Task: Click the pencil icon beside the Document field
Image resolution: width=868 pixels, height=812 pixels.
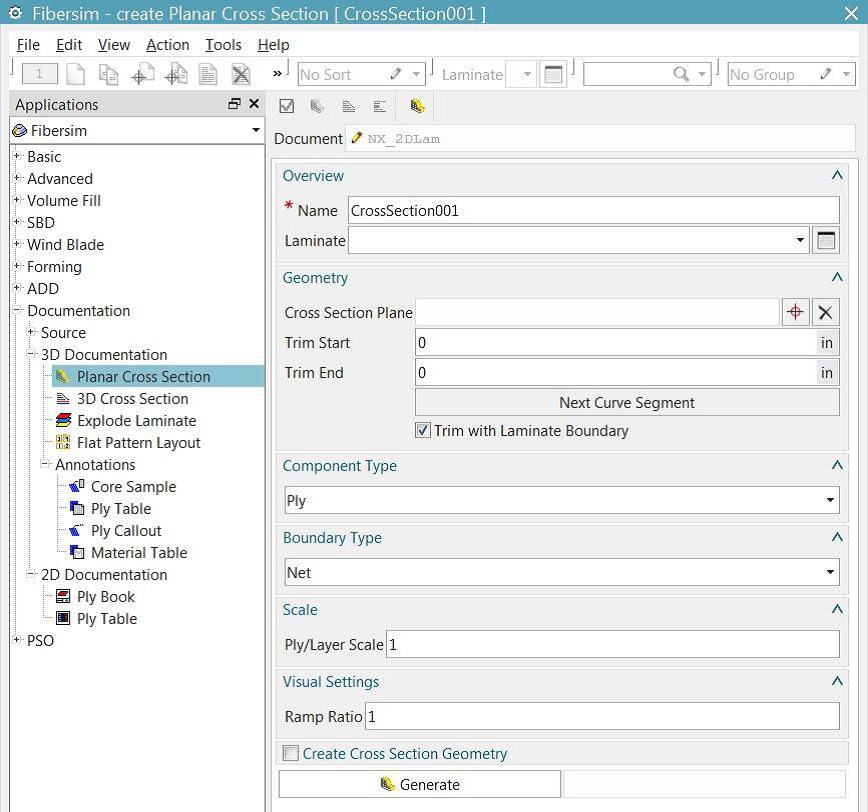Action: (x=359, y=138)
